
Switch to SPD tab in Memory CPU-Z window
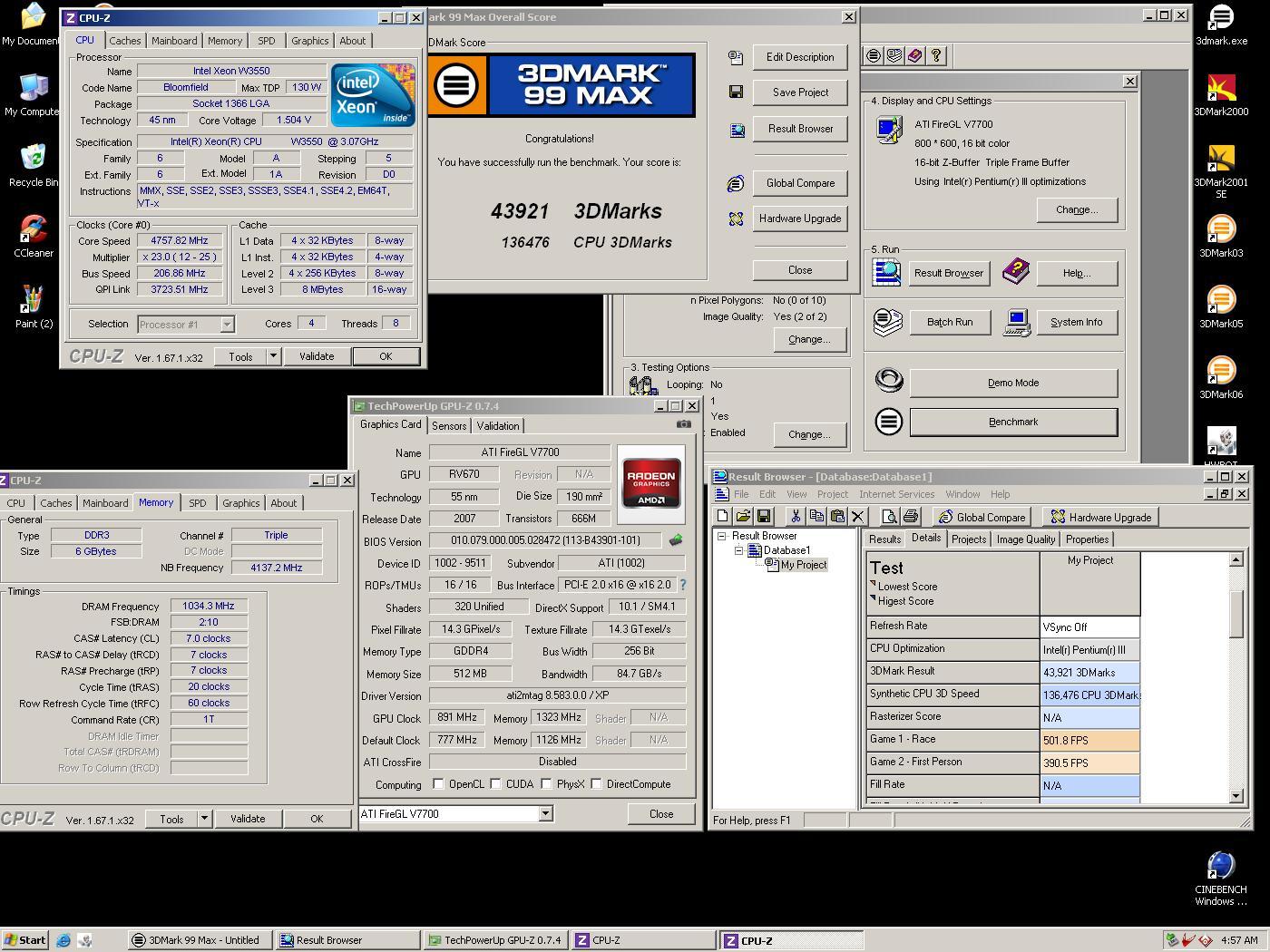(197, 503)
